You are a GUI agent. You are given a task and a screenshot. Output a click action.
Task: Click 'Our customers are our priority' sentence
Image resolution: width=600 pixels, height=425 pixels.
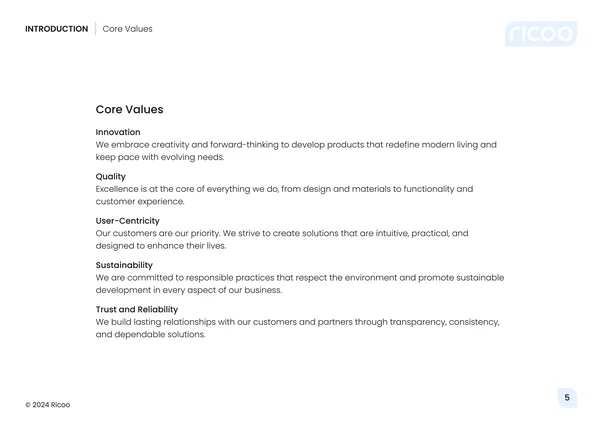tap(158, 233)
